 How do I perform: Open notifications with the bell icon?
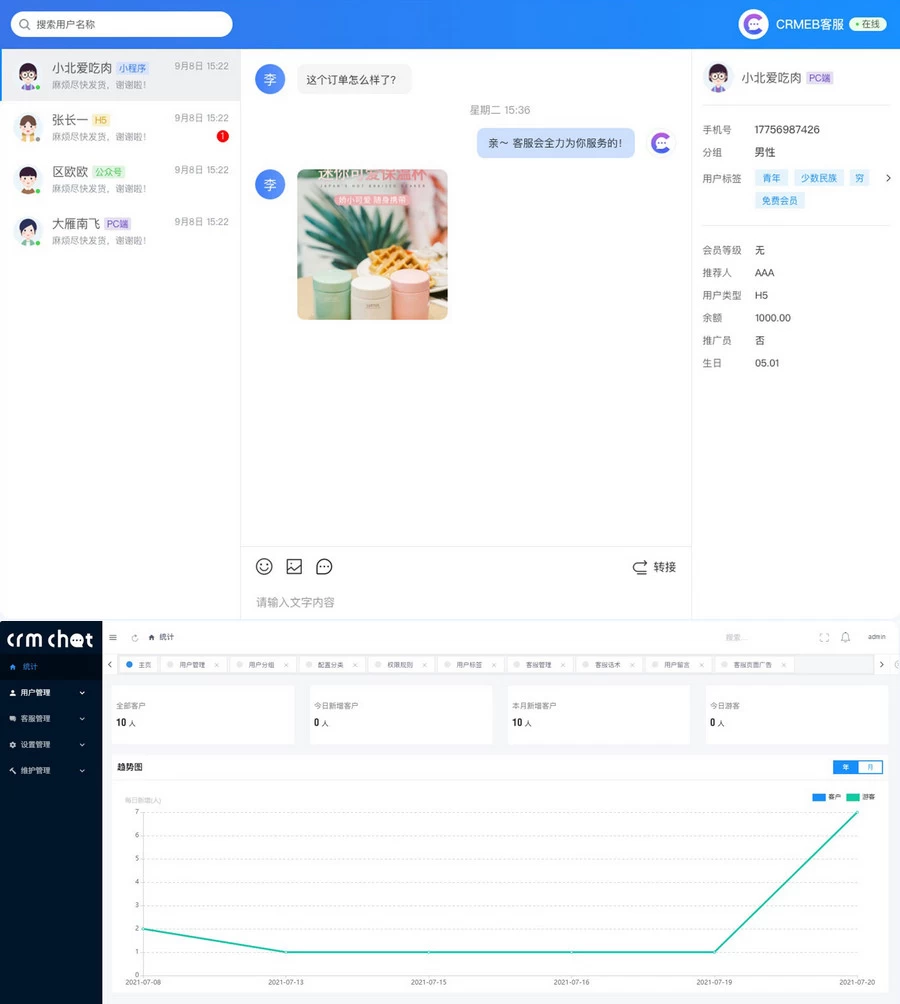(x=845, y=637)
